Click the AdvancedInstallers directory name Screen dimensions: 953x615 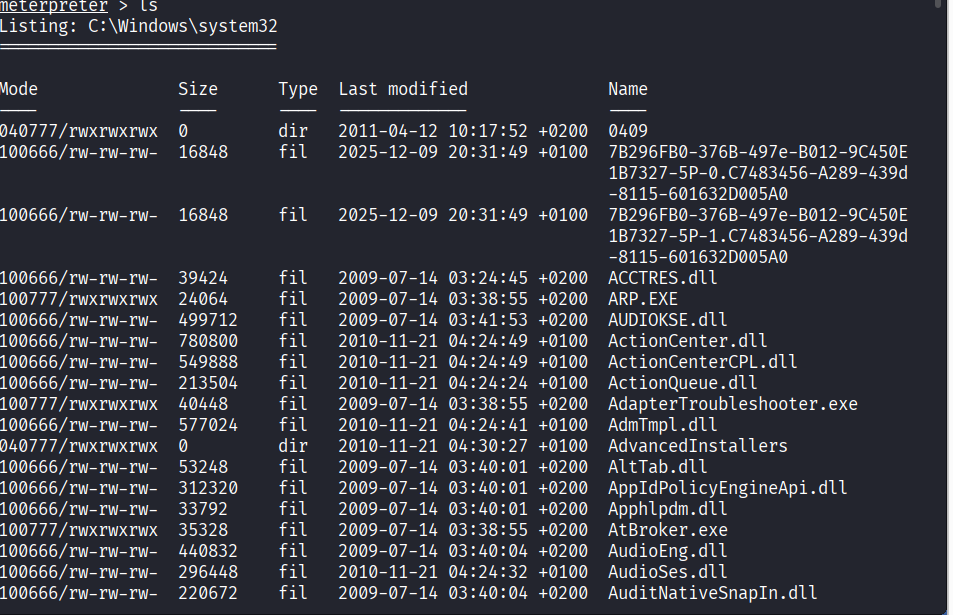[697, 446]
